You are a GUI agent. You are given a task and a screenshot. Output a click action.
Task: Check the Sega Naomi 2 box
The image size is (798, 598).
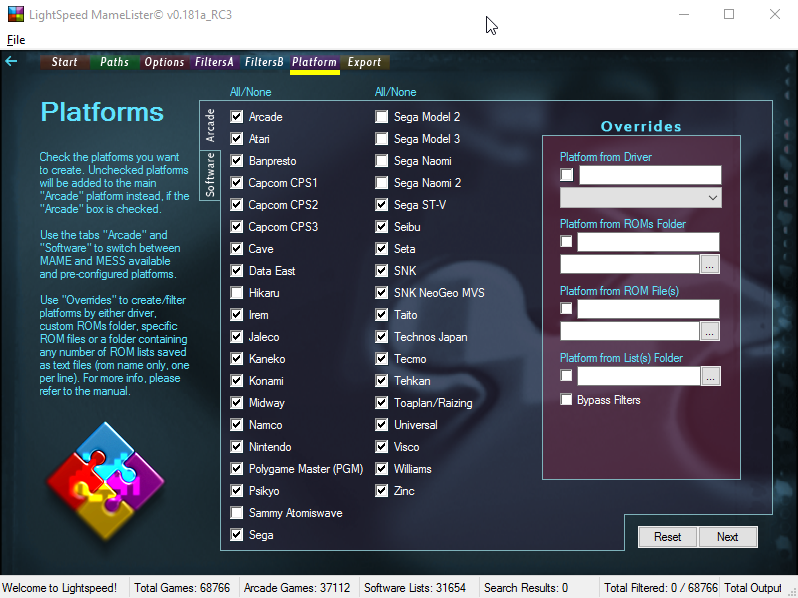pyautogui.click(x=382, y=182)
